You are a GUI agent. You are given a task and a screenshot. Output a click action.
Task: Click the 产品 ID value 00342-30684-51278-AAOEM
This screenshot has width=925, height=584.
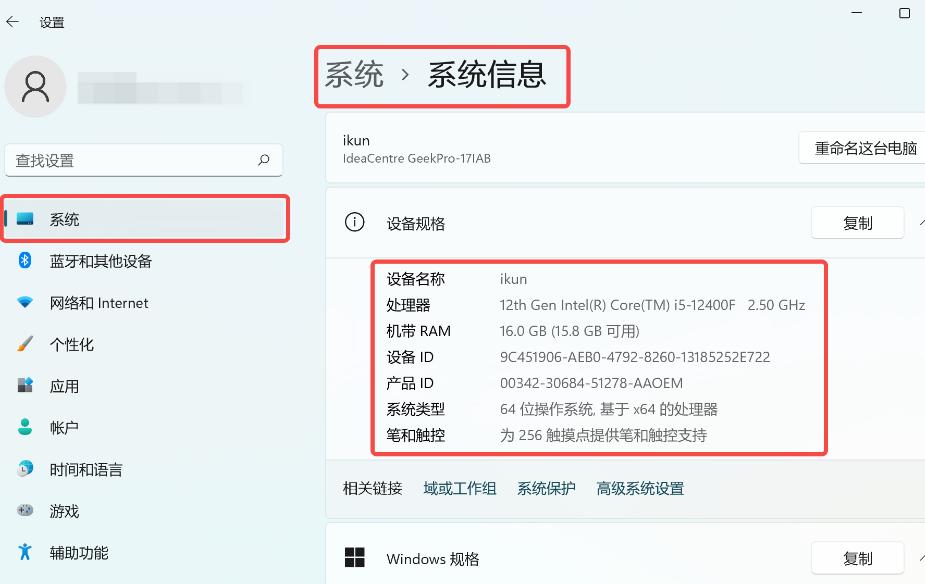(591, 383)
